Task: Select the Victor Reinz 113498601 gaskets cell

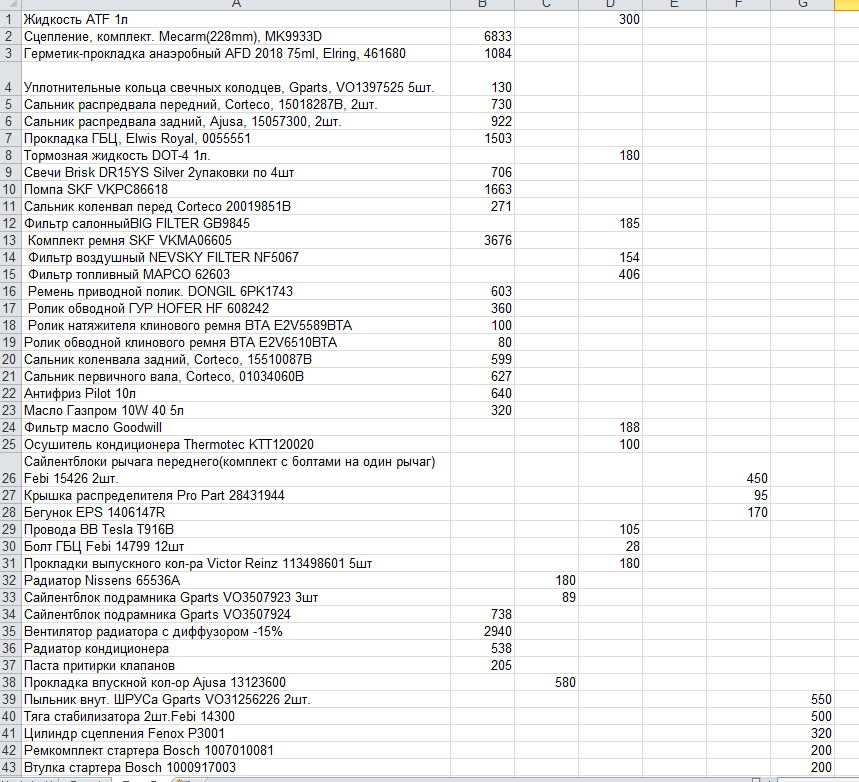Action: (236, 563)
